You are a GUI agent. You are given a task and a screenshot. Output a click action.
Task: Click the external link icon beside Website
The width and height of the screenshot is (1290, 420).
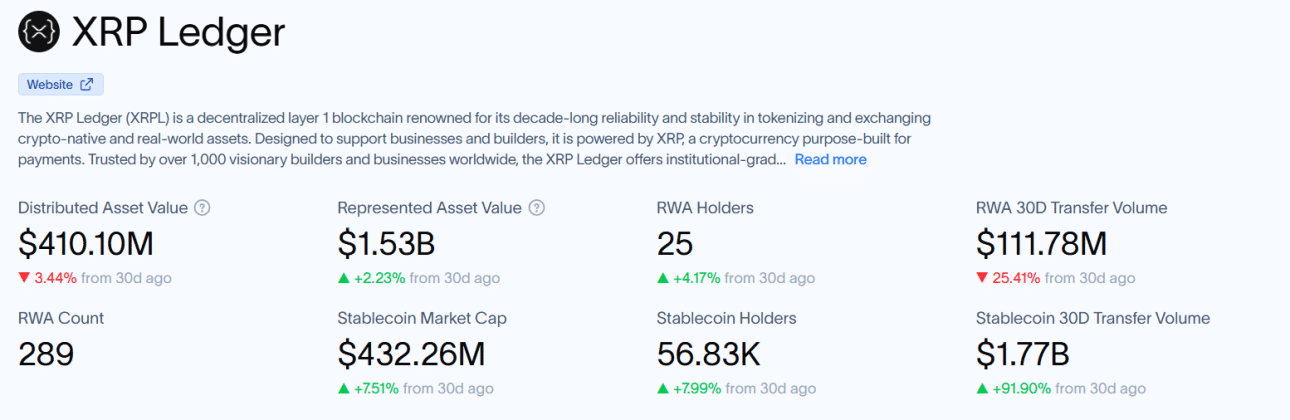87,85
